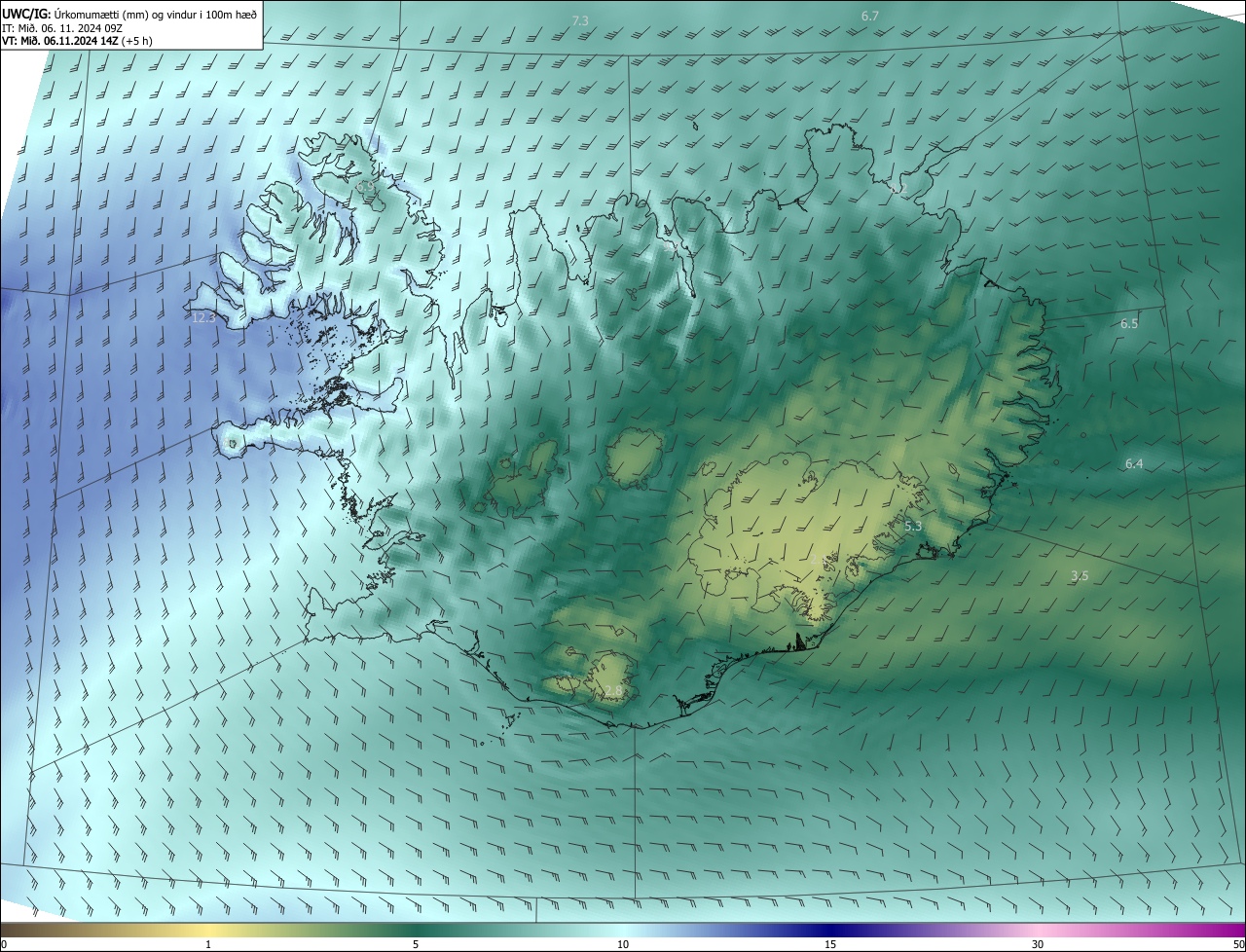Screen dimensions: 1246x952
Task: Click the colorbar tick label '30'
Action: (x=1038, y=944)
